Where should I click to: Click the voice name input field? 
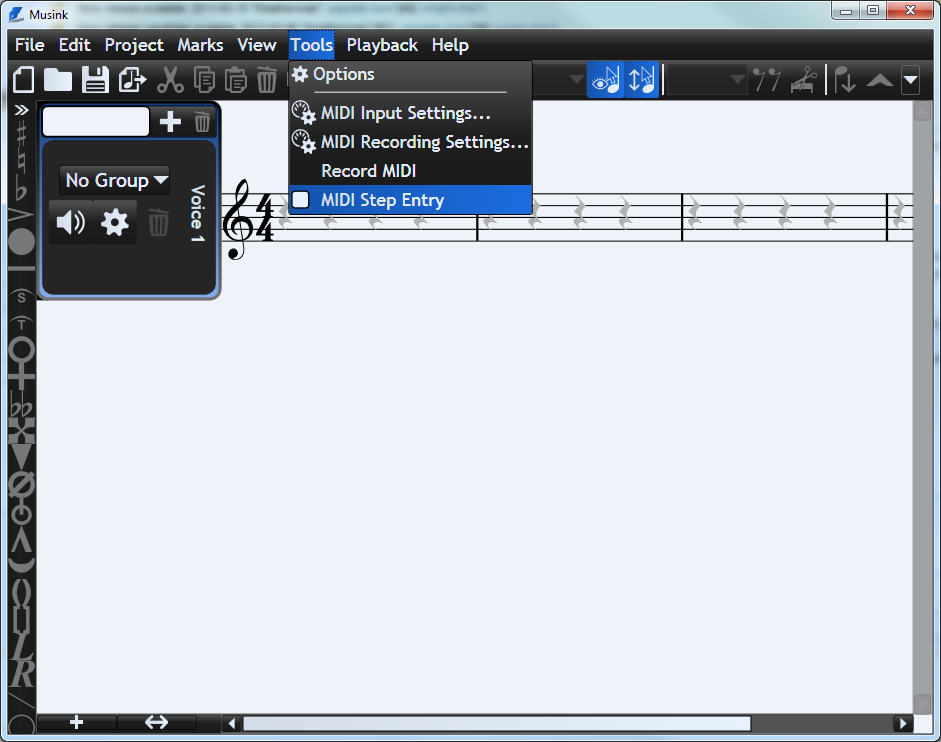coord(96,122)
